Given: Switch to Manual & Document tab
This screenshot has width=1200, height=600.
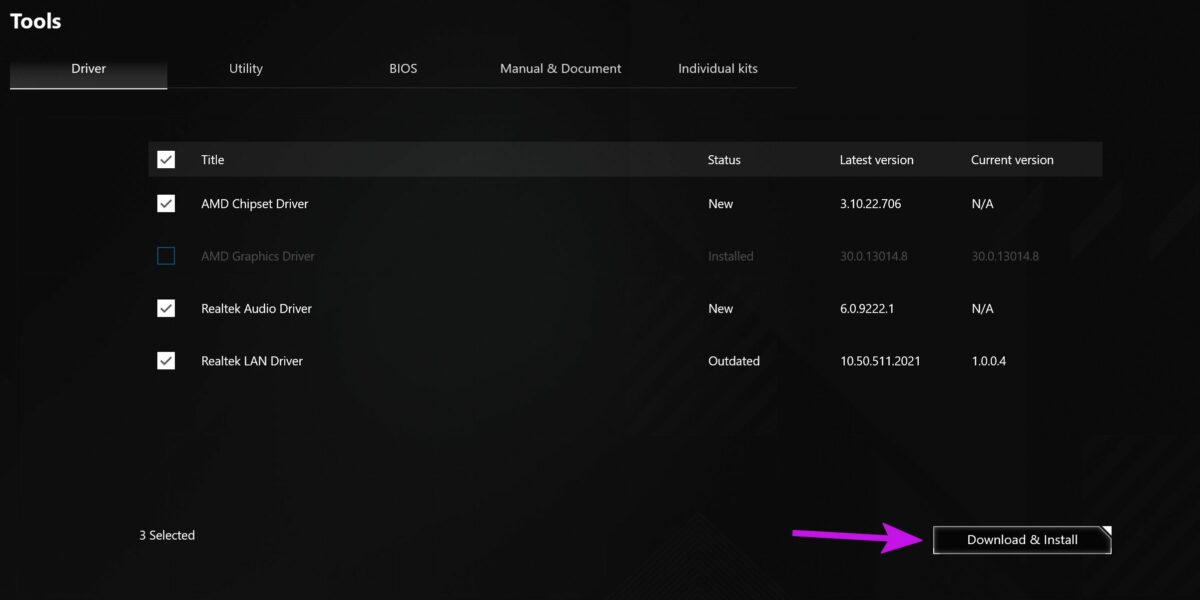Looking at the screenshot, I should (x=560, y=69).
